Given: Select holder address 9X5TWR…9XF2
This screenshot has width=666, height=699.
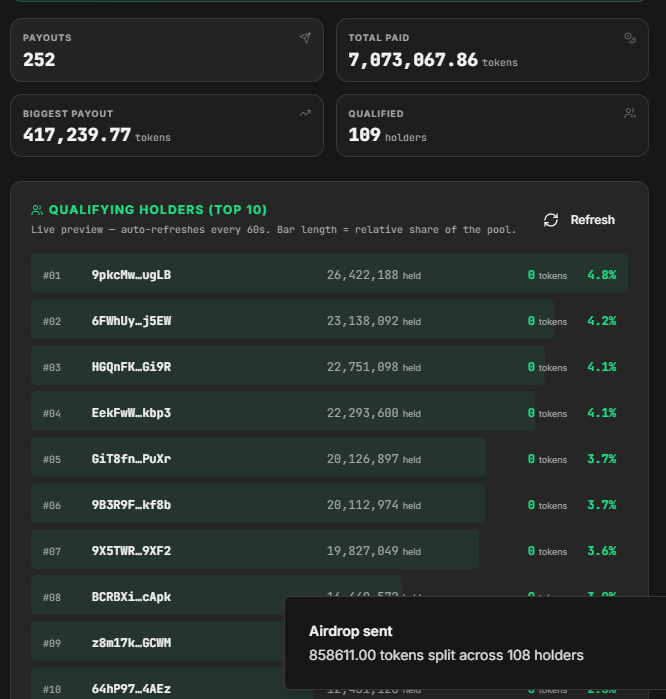Looking at the screenshot, I should (x=131, y=551).
